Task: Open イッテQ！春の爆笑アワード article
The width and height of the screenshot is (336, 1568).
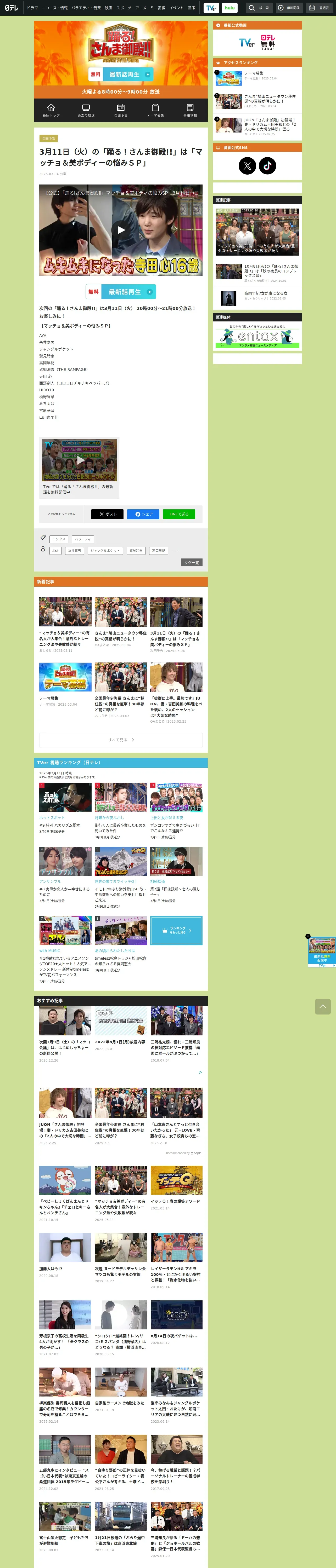Action: [x=176, y=1189]
